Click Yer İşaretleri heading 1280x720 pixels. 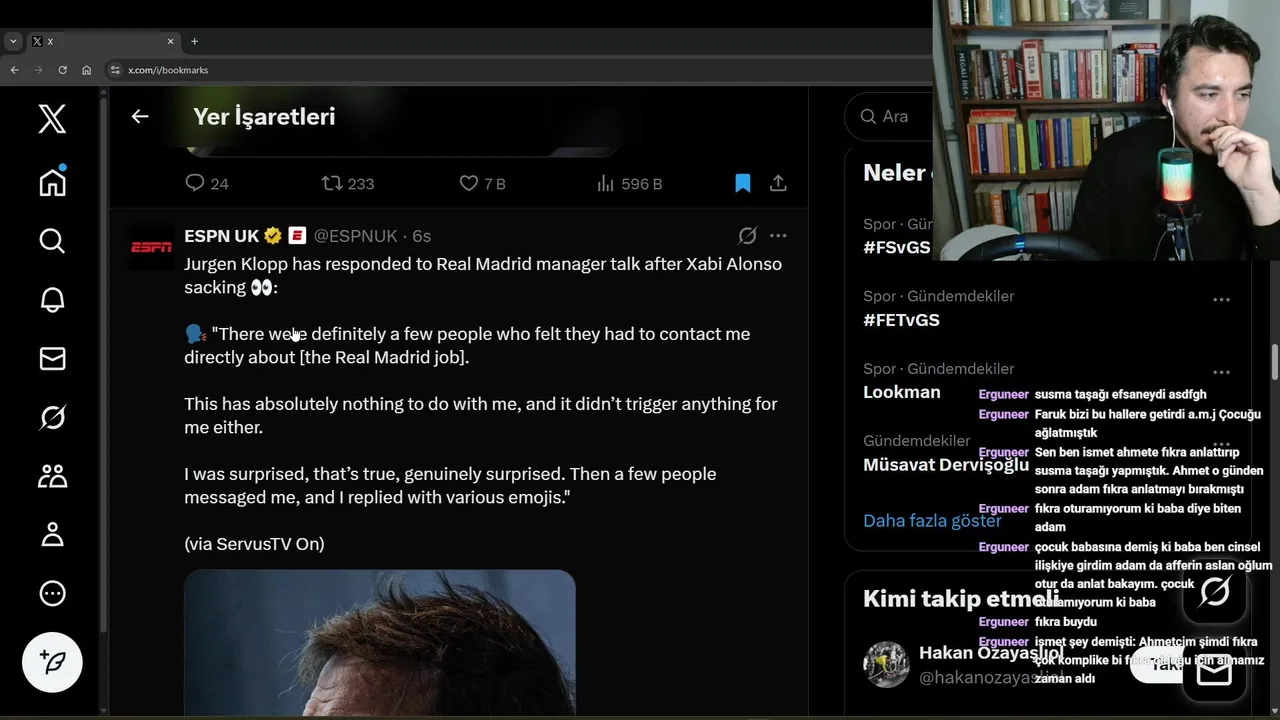click(x=264, y=116)
